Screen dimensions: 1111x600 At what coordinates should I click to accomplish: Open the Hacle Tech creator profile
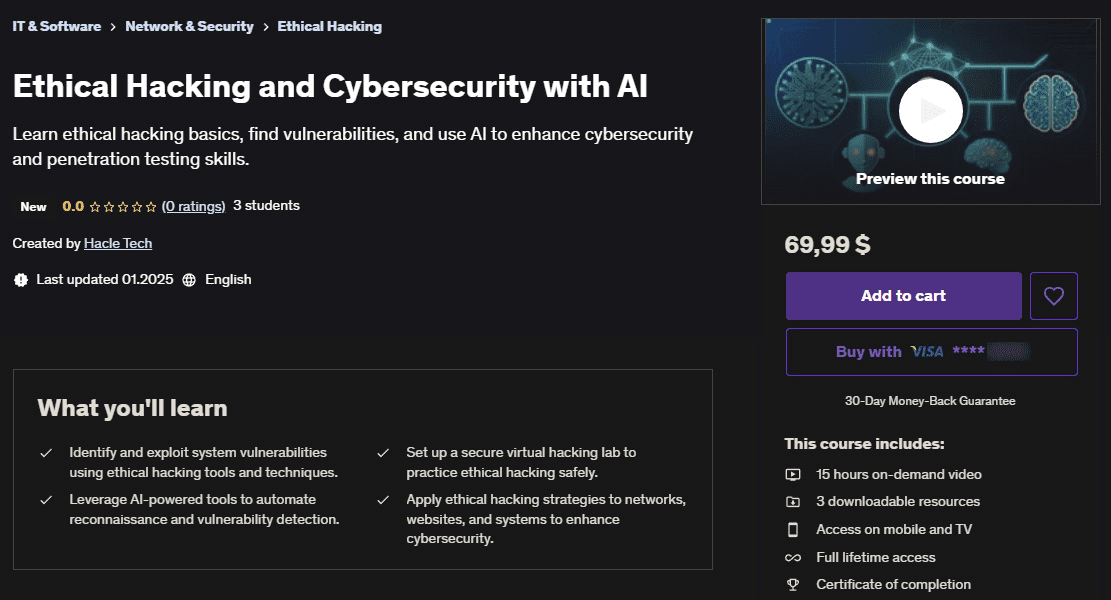[x=118, y=243]
